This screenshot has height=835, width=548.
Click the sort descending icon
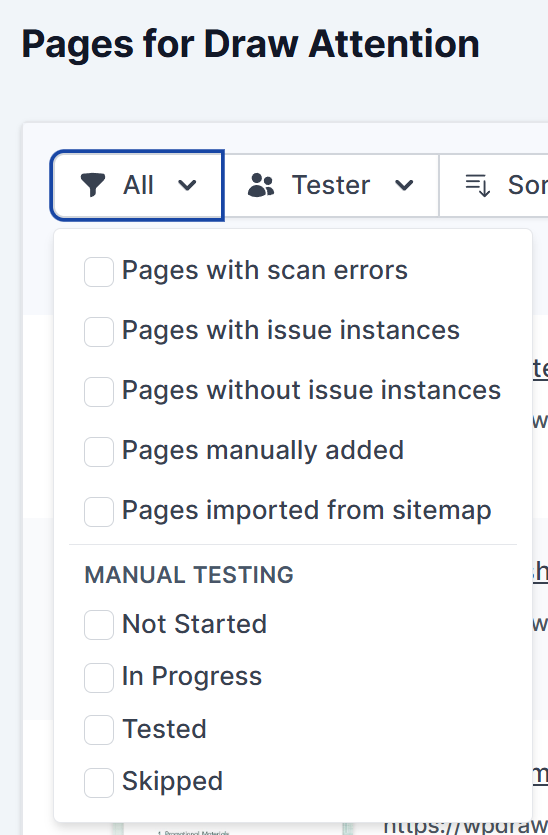[x=478, y=185]
